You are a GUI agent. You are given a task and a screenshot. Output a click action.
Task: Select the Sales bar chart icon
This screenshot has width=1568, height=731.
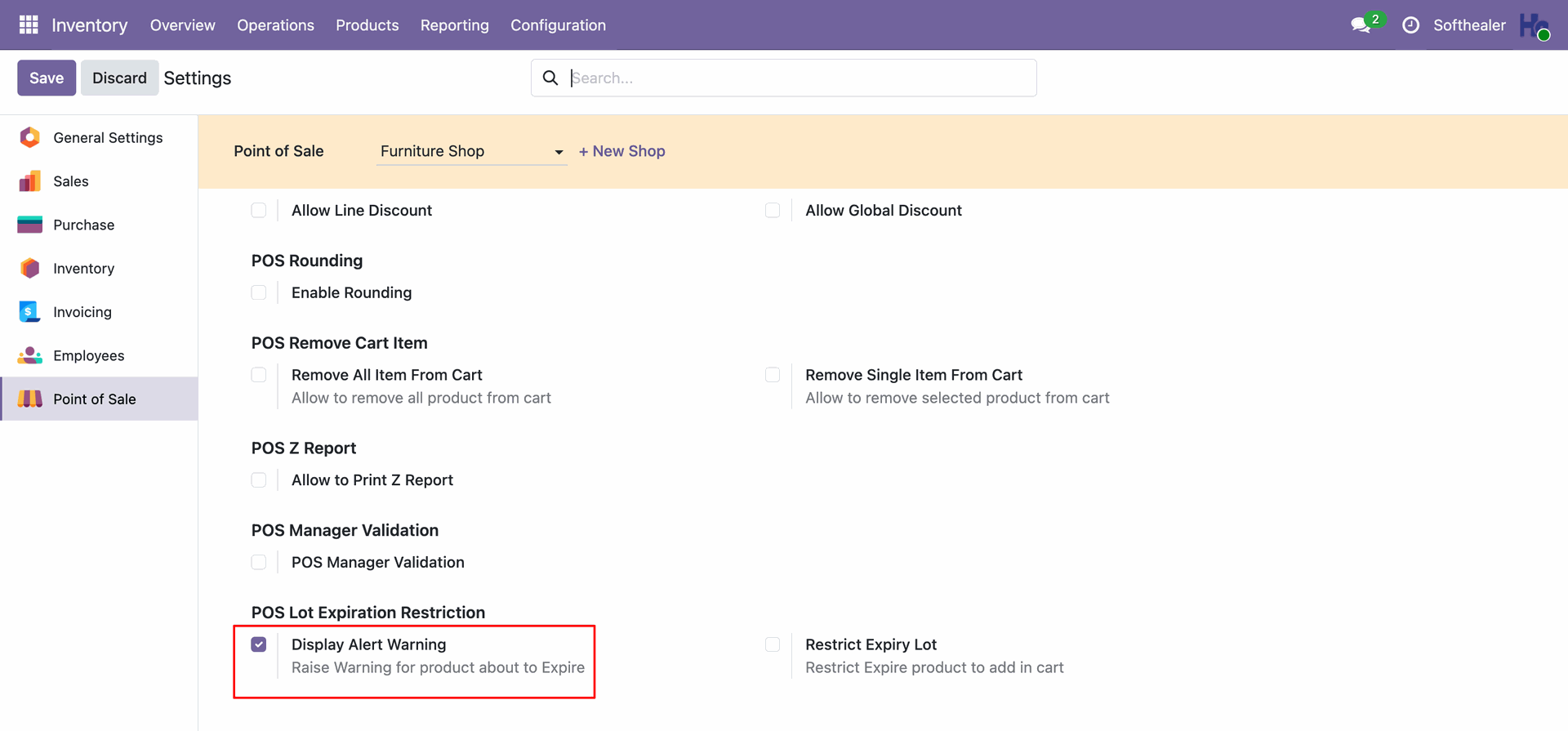[x=30, y=181]
